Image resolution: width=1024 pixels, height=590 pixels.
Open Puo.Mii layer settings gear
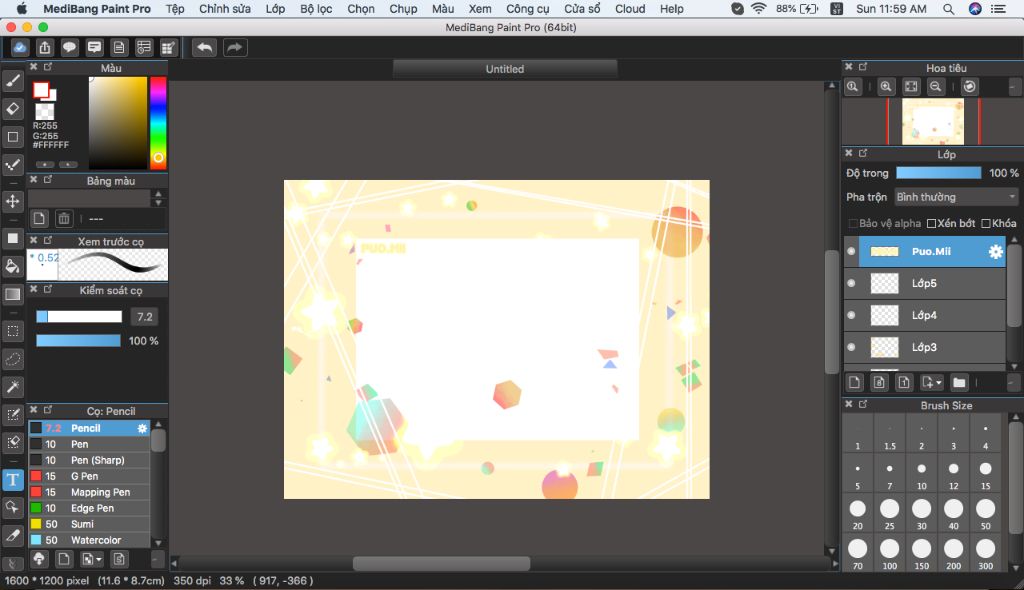coord(995,252)
